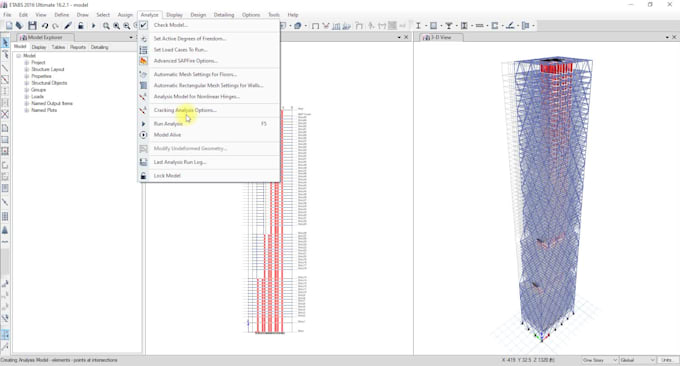Click the Advanced SAPFire Options icon
Viewport: 680px width, 366px height.
click(144, 61)
